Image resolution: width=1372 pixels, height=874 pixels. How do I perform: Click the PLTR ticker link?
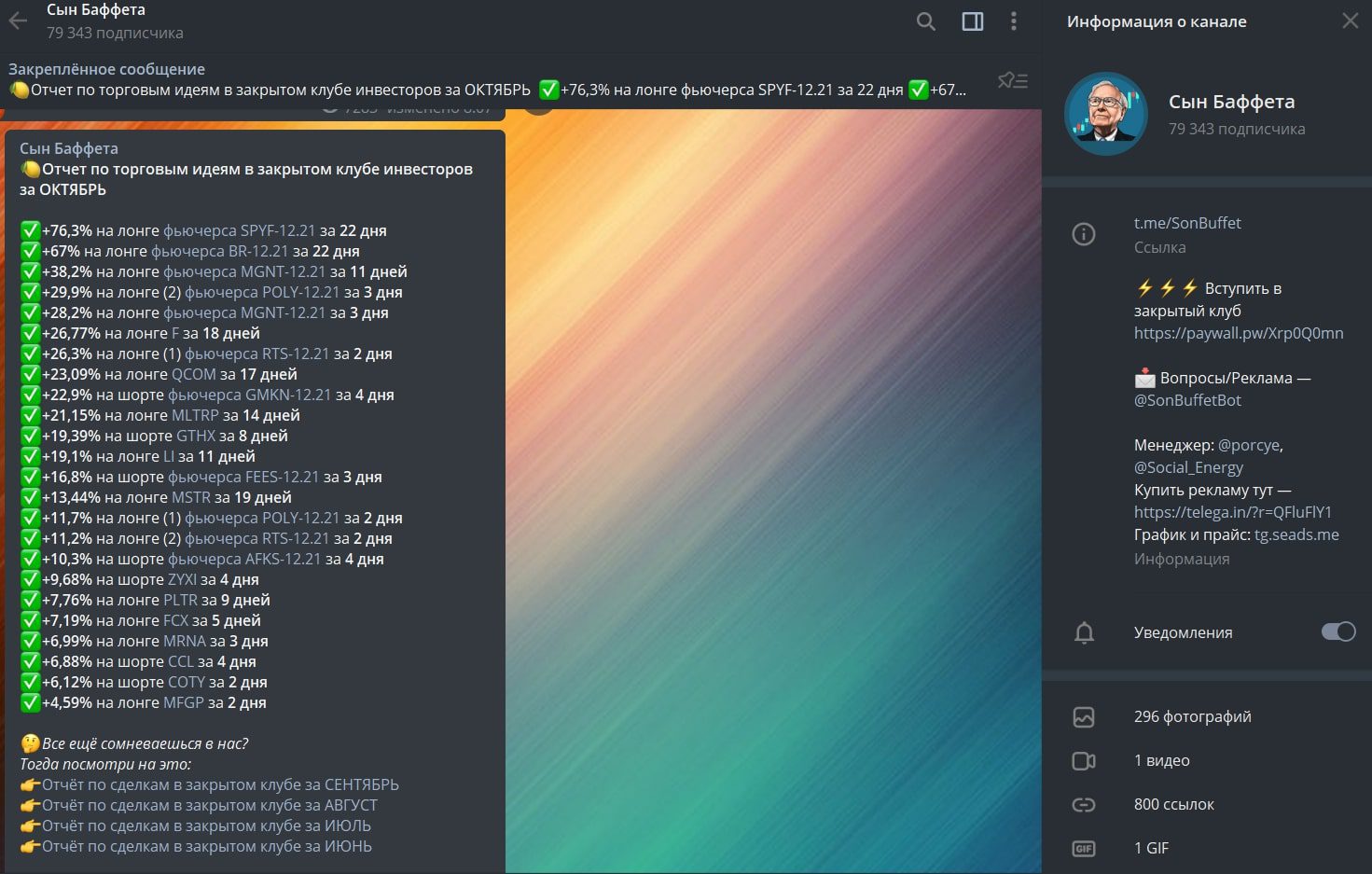(180, 600)
